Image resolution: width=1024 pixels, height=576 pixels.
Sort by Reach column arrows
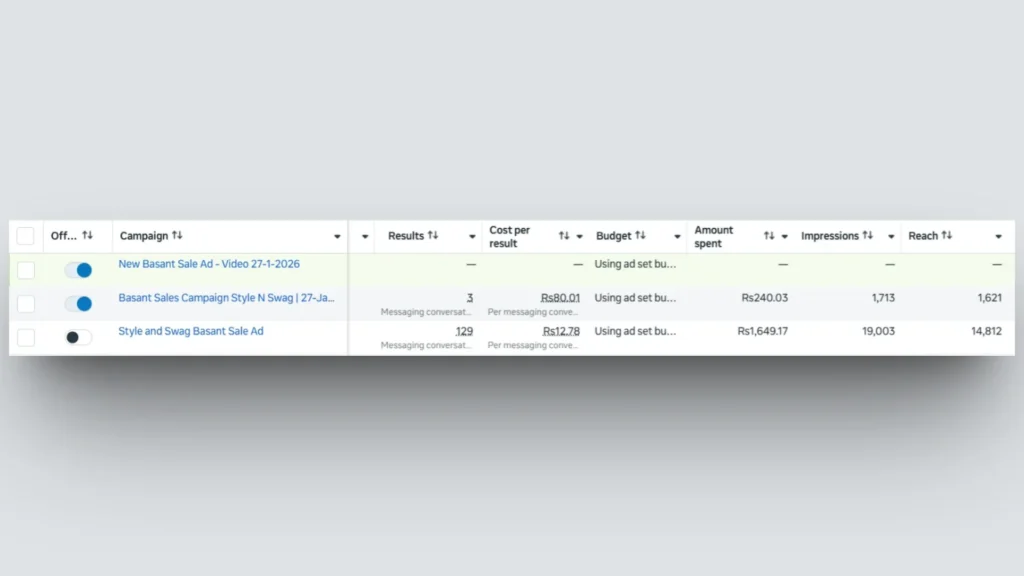tap(946, 236)
